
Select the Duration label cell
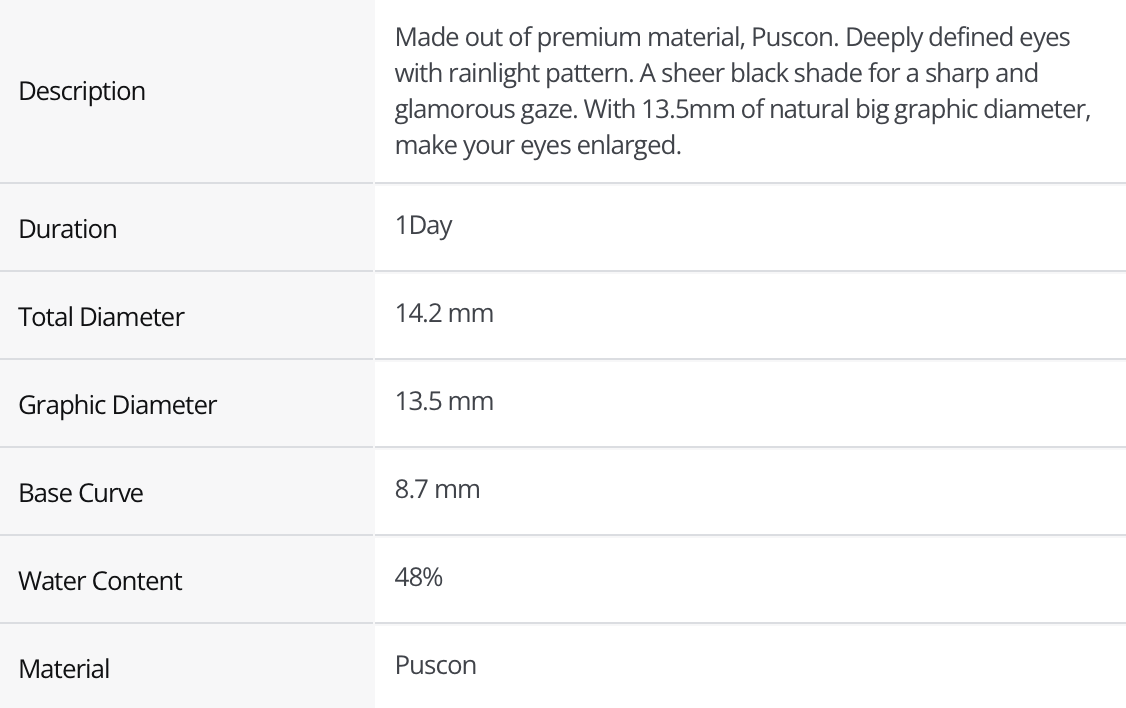coord(68,229)
